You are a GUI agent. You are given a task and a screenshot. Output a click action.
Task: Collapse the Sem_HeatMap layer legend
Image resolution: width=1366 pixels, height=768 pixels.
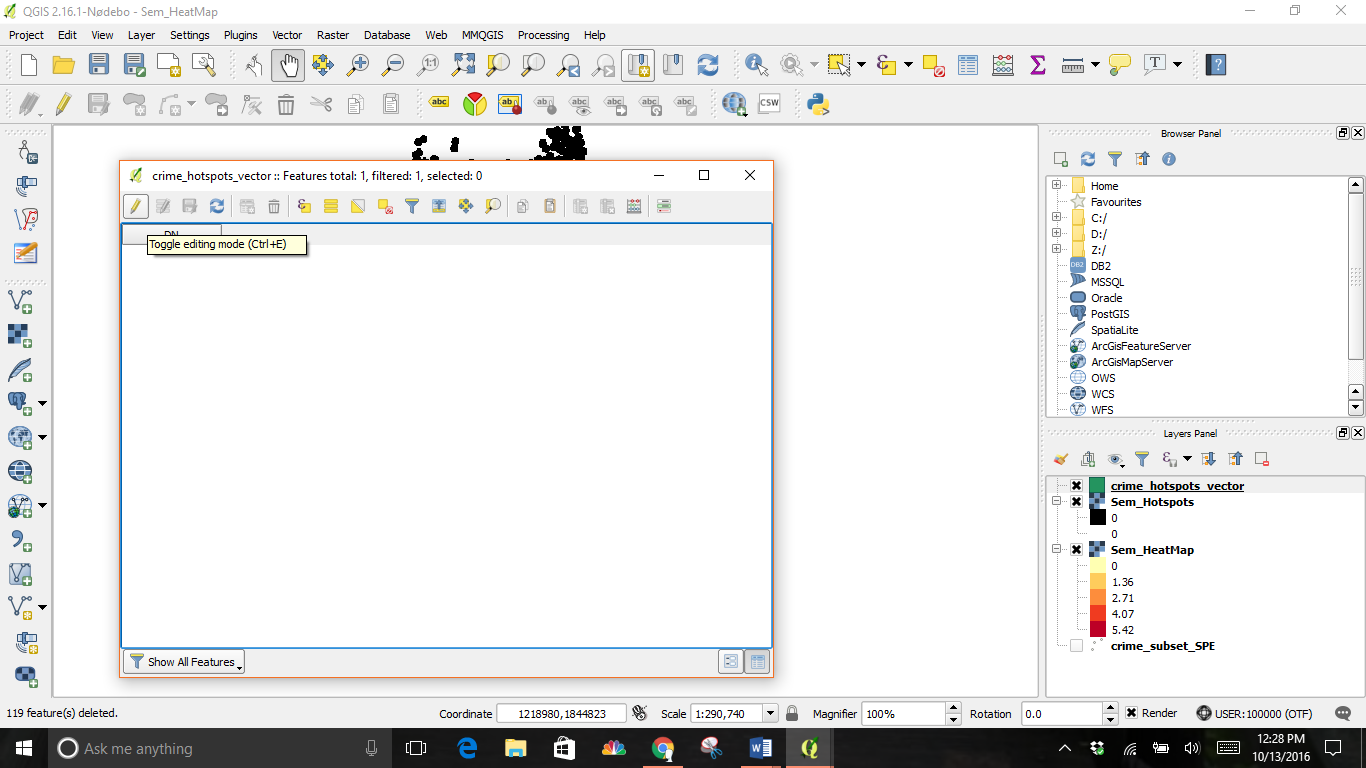point(1056,550)
